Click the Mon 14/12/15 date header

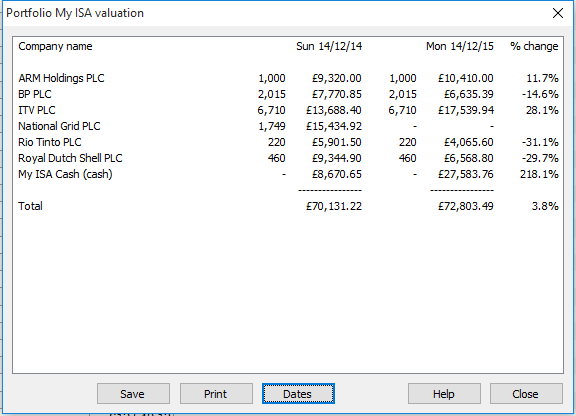click(x=460, y=46)
